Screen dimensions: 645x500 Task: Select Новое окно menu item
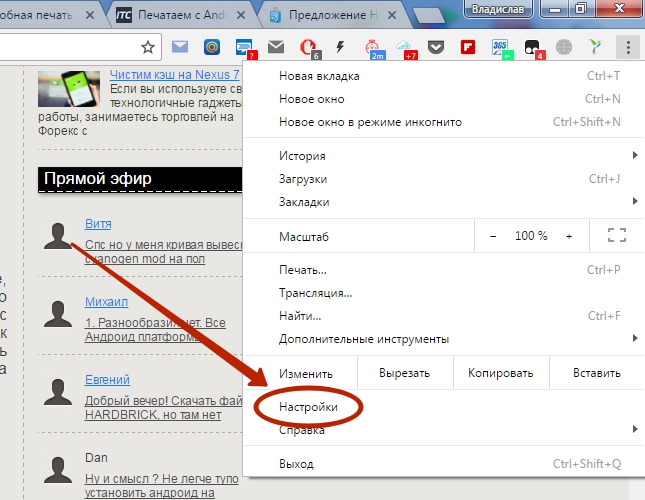tap(444, 99)
